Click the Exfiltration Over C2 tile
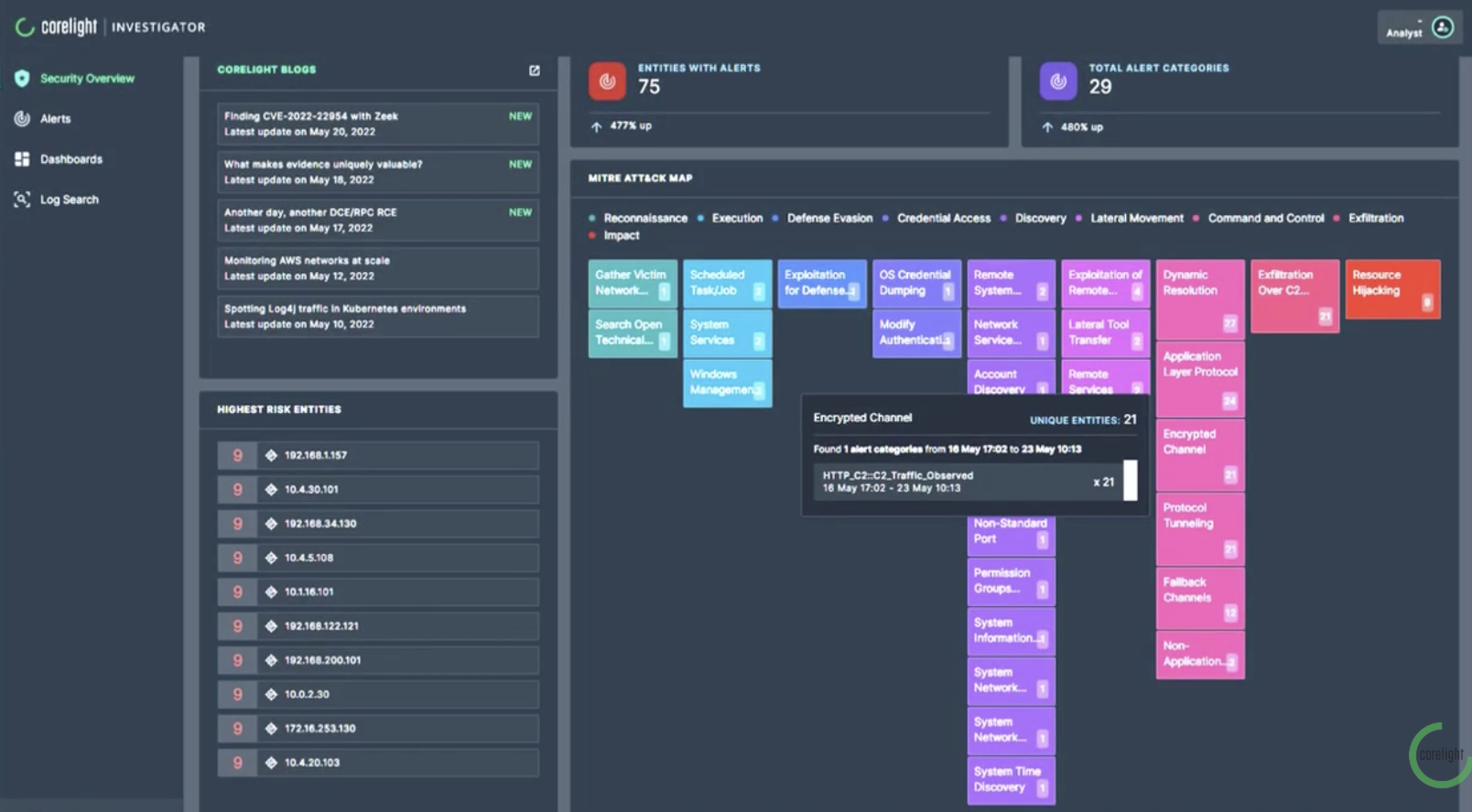1472x812 pixels. (1295, 296)
